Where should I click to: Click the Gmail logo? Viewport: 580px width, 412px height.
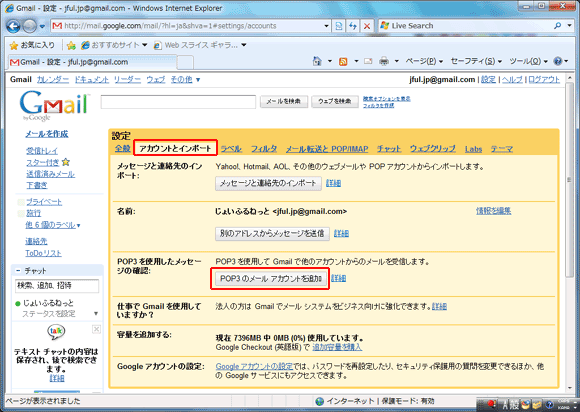pos(54,105)
